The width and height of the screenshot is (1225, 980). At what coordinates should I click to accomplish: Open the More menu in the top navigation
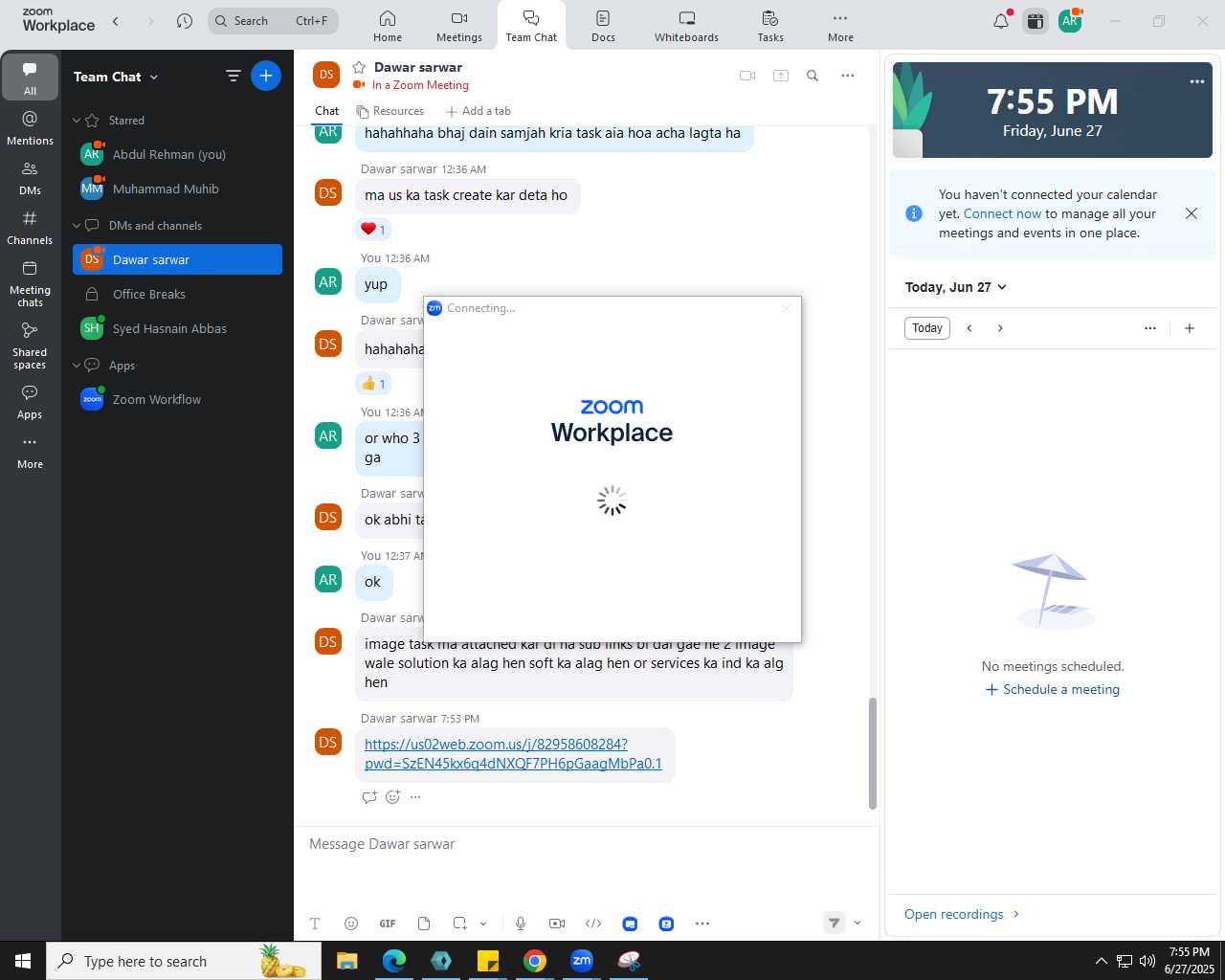tap(840, 26)
